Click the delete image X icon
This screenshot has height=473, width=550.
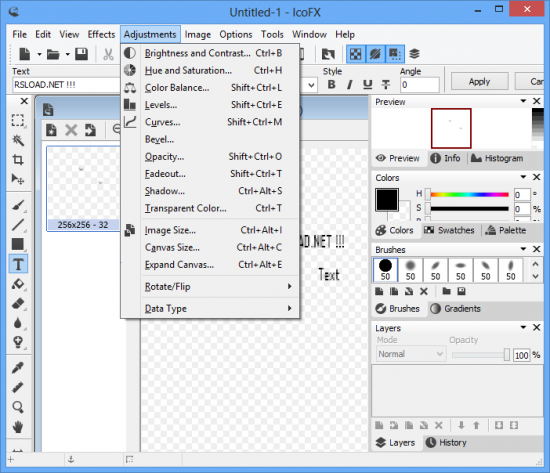[x=71, y=130]
